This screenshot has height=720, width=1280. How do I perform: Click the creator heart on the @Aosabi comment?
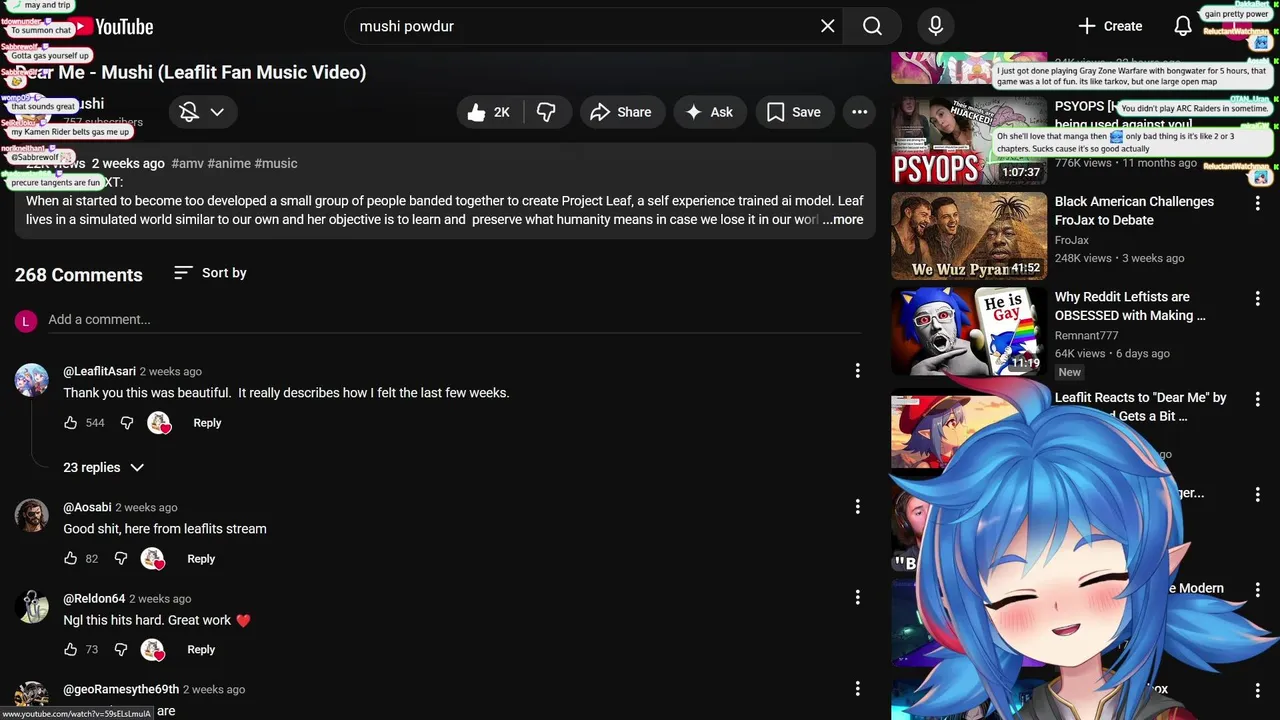(x=153, y=559)
